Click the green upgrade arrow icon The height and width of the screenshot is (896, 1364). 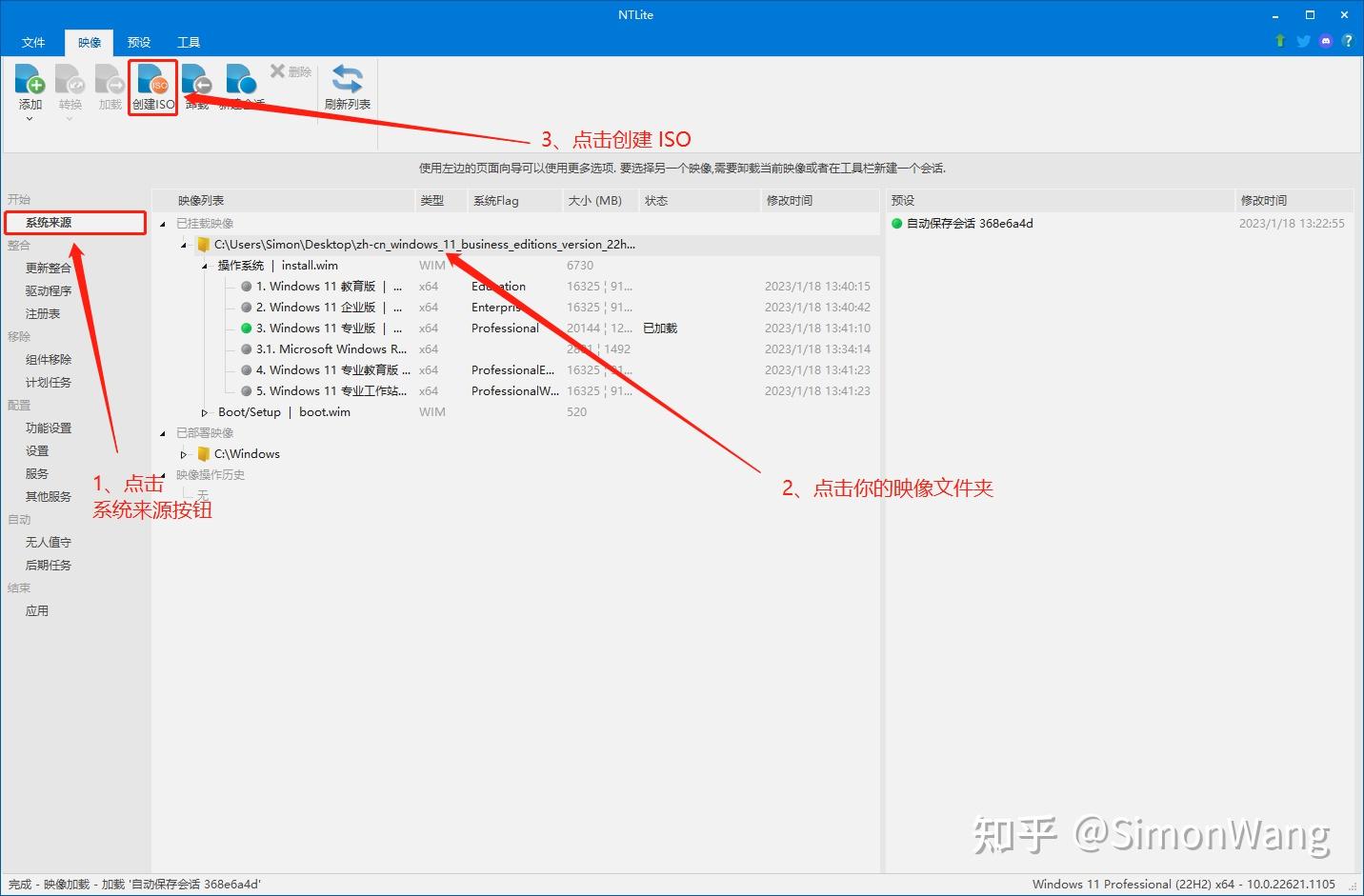pyautogui.click(x=1279, y=41)
